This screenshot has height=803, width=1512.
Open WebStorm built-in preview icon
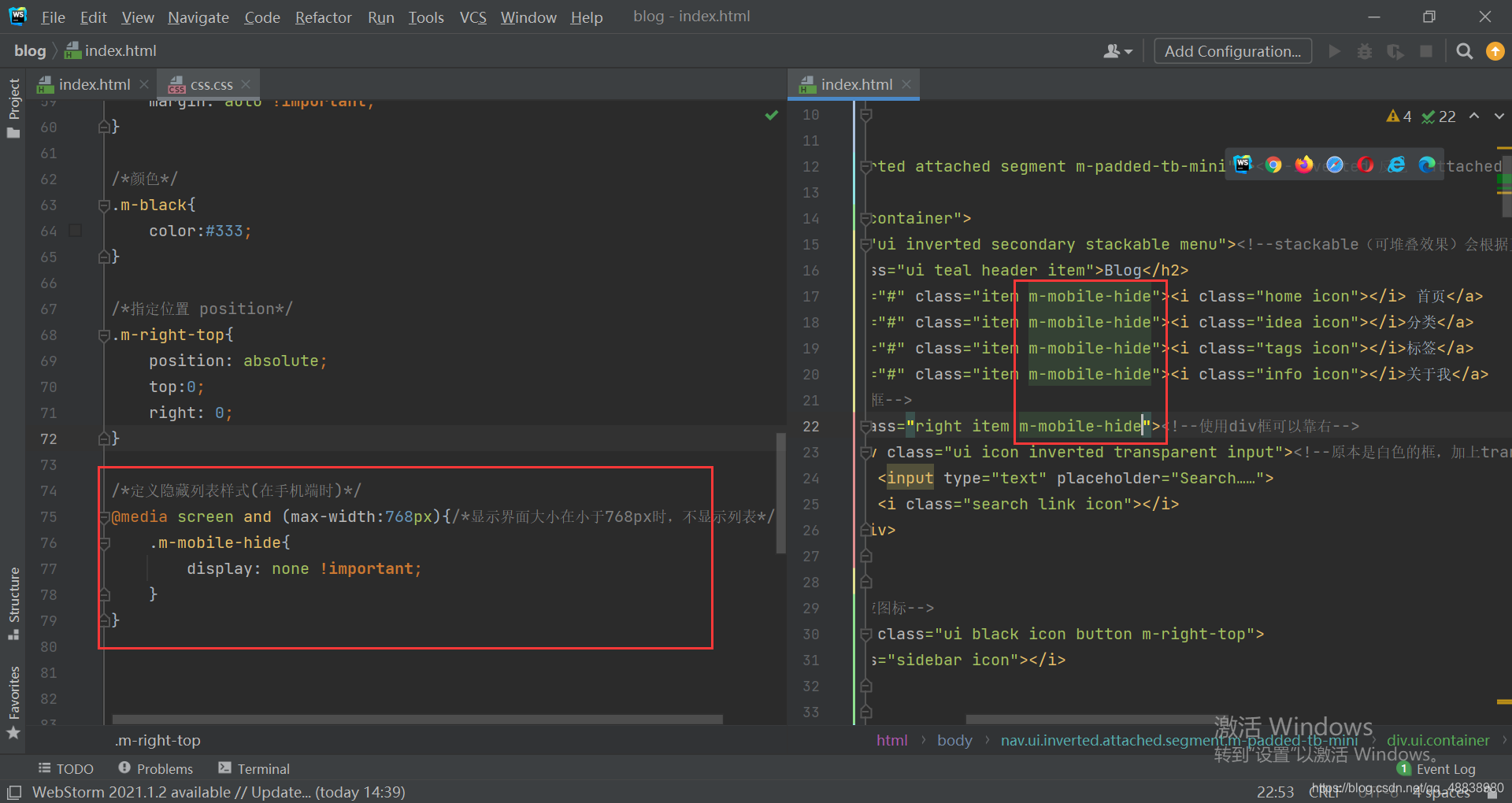(x=1243, y=165)
